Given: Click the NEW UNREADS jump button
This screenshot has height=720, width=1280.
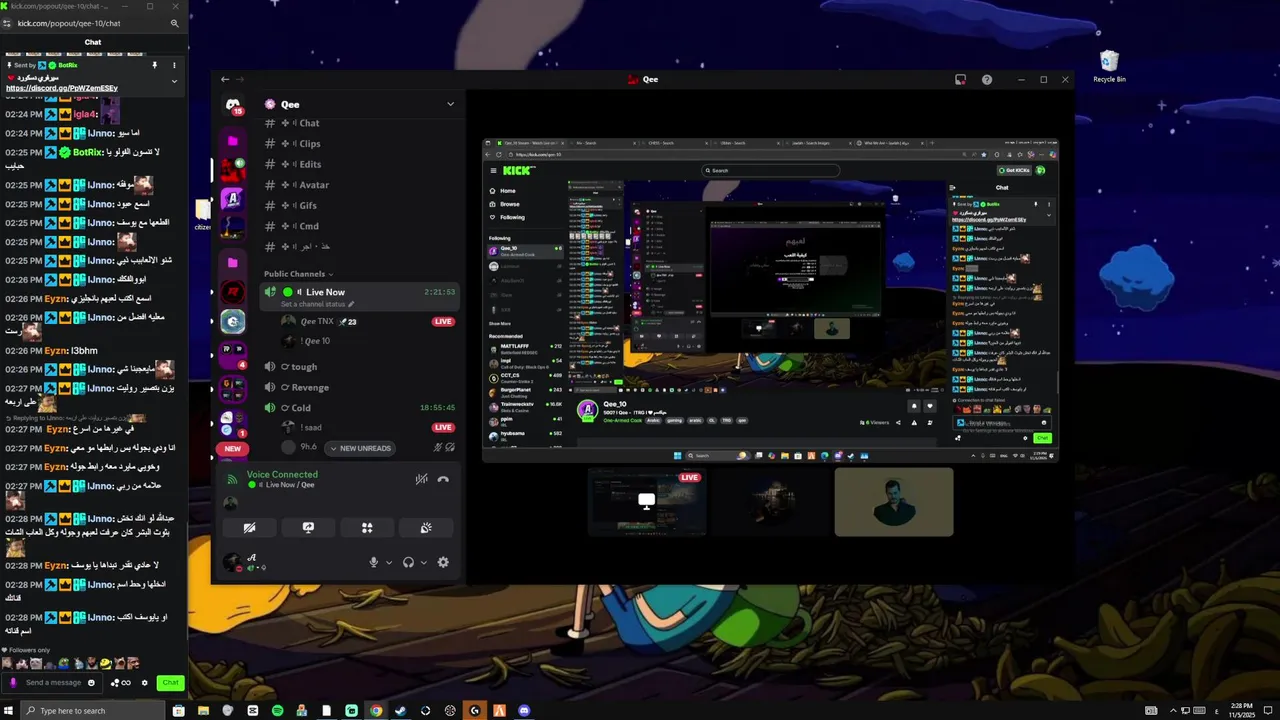Looking at the screenshot, I should tap(360, 448).
